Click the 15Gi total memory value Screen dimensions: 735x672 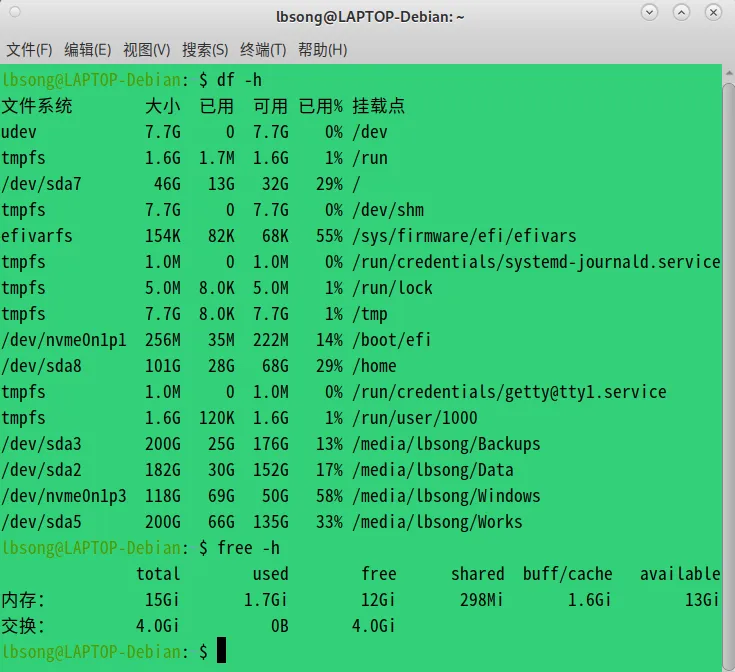click(x=162, y=600)
